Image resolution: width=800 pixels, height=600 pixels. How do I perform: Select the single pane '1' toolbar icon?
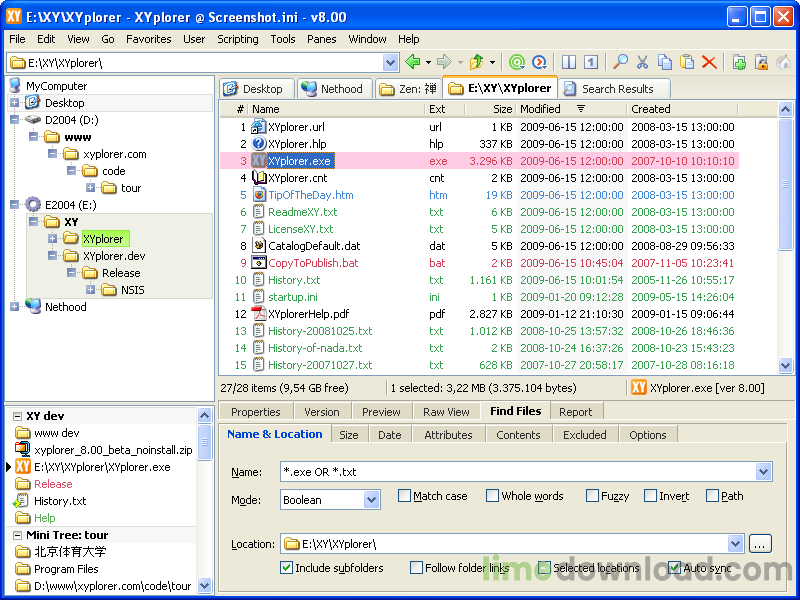click(591, 62)
